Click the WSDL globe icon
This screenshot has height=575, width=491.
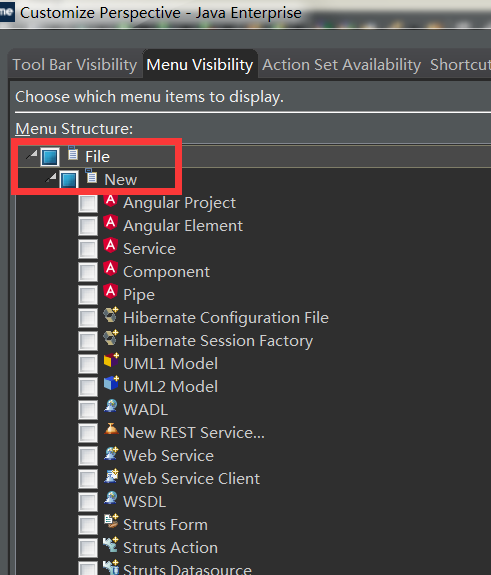point(111,498)
